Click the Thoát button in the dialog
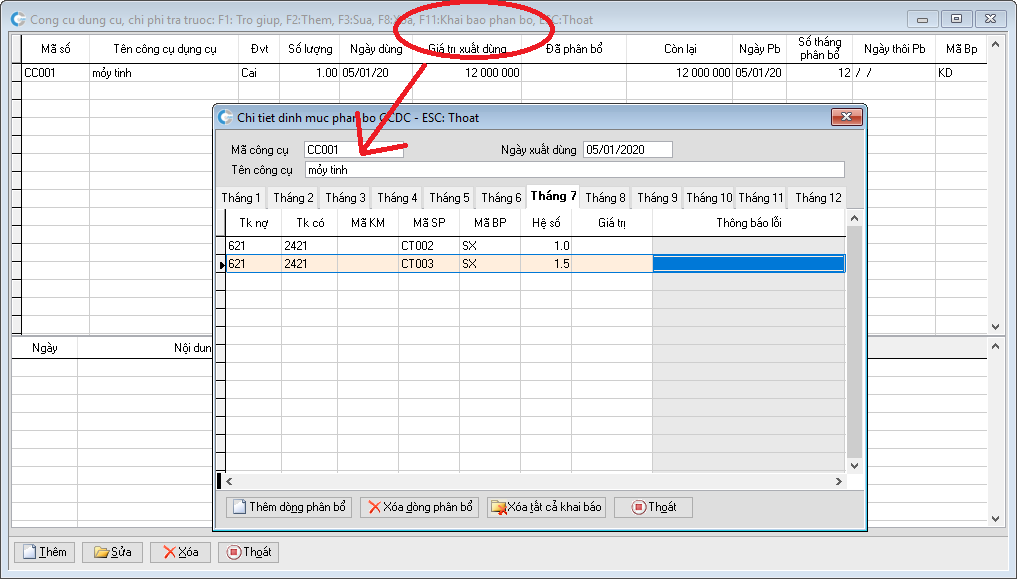This screenshot has width=1017, height=579. [x=653, y=507]
